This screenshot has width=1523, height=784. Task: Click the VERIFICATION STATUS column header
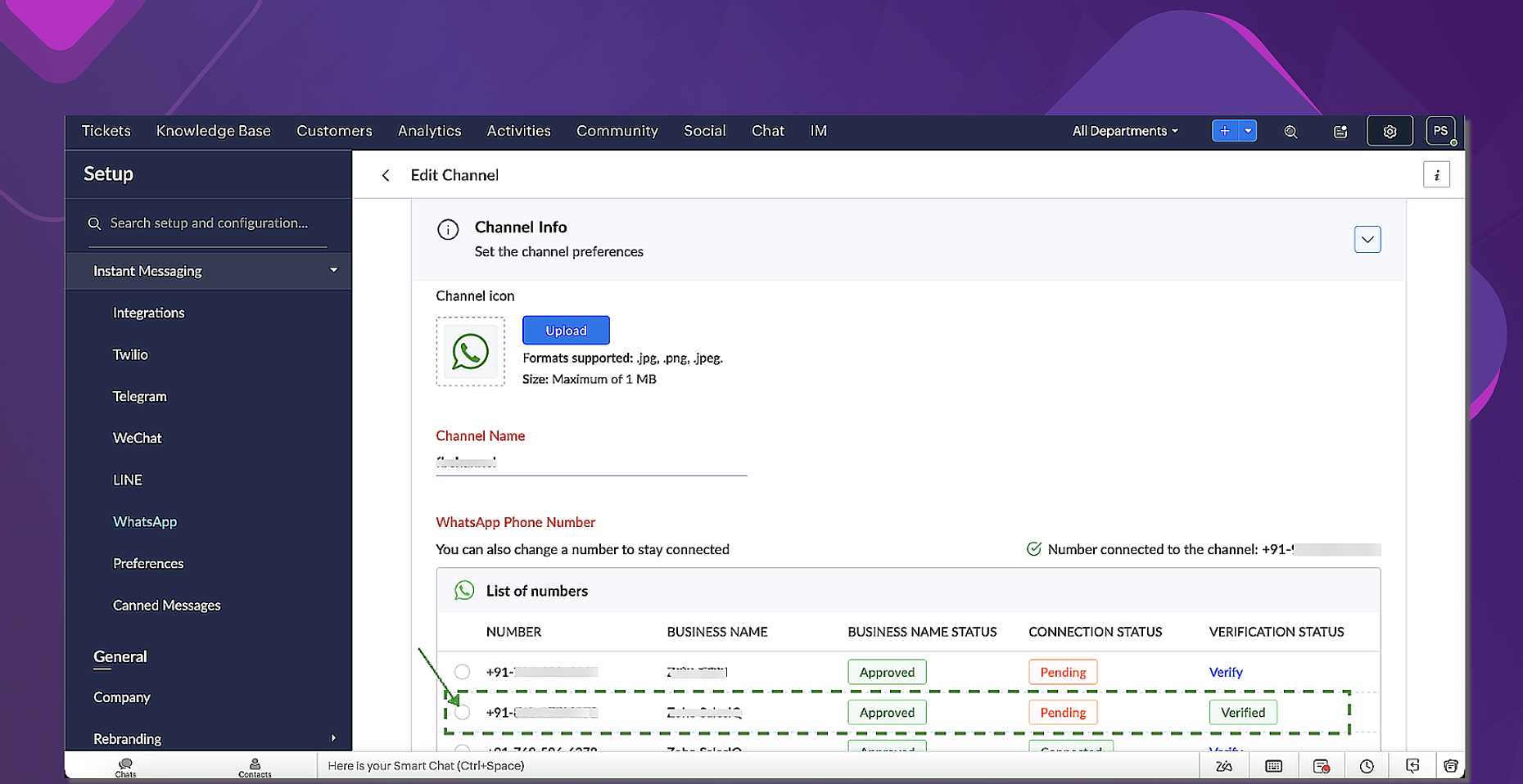tap(1277, 632)
